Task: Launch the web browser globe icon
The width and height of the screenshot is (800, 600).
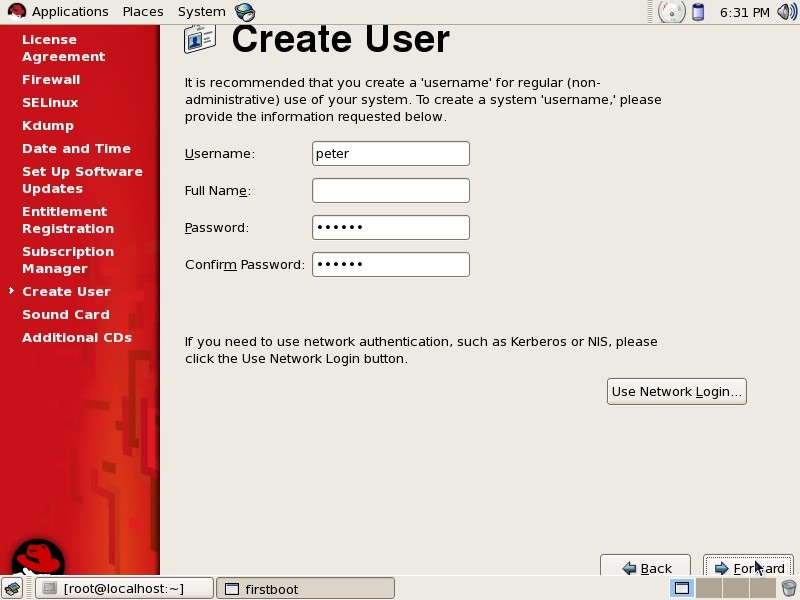Action: click(x=245, y=12)
